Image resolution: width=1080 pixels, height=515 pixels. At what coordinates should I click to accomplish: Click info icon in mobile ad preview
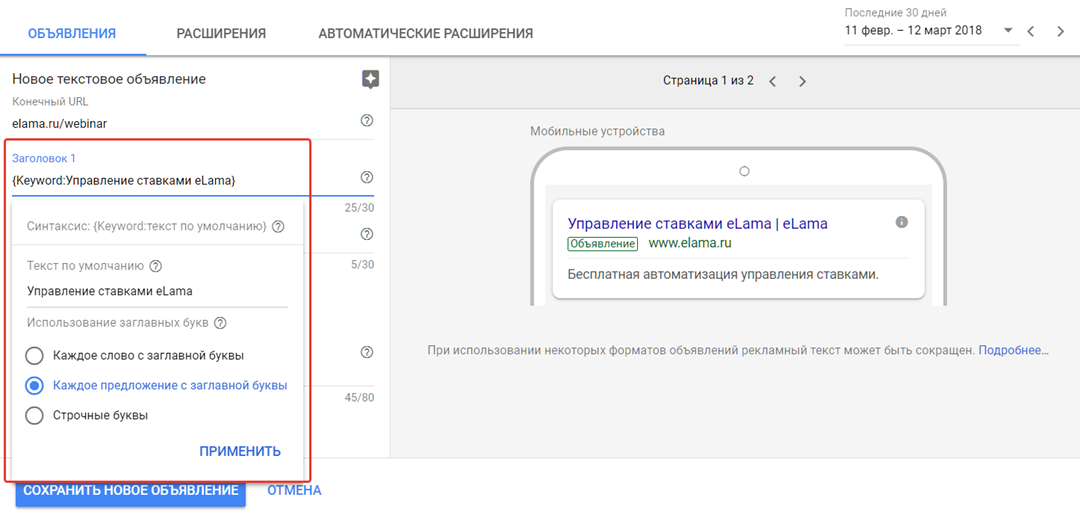point(901,222)
